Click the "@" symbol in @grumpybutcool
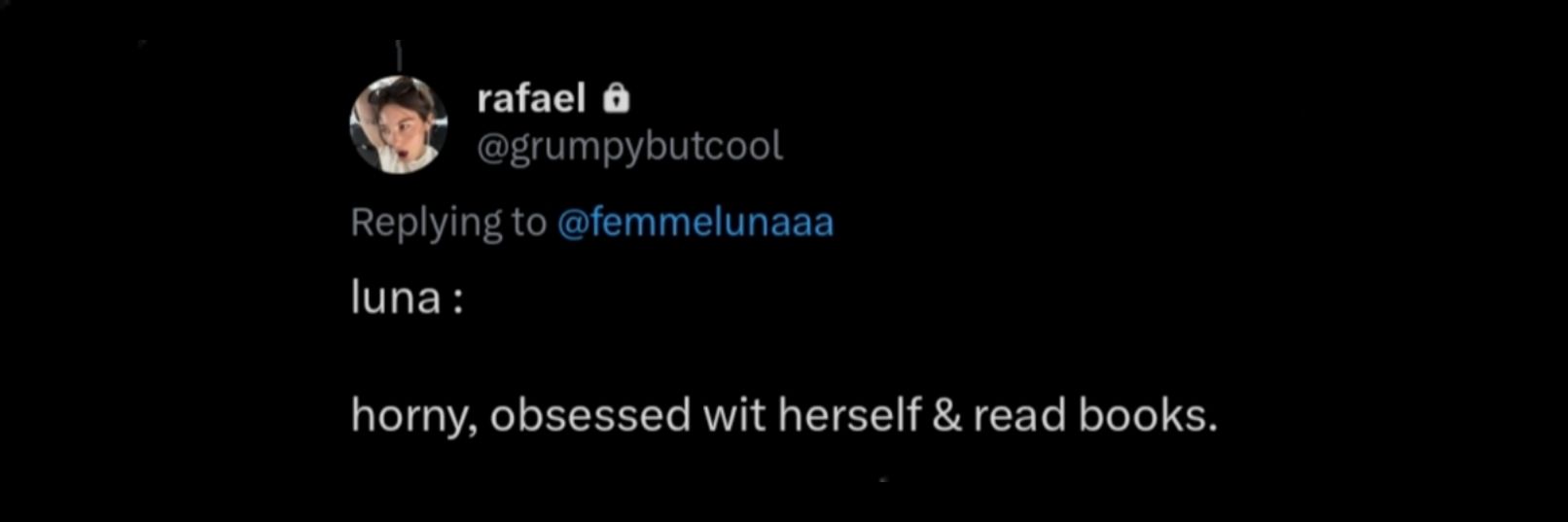1568x522 pixels. click(493, 148)
